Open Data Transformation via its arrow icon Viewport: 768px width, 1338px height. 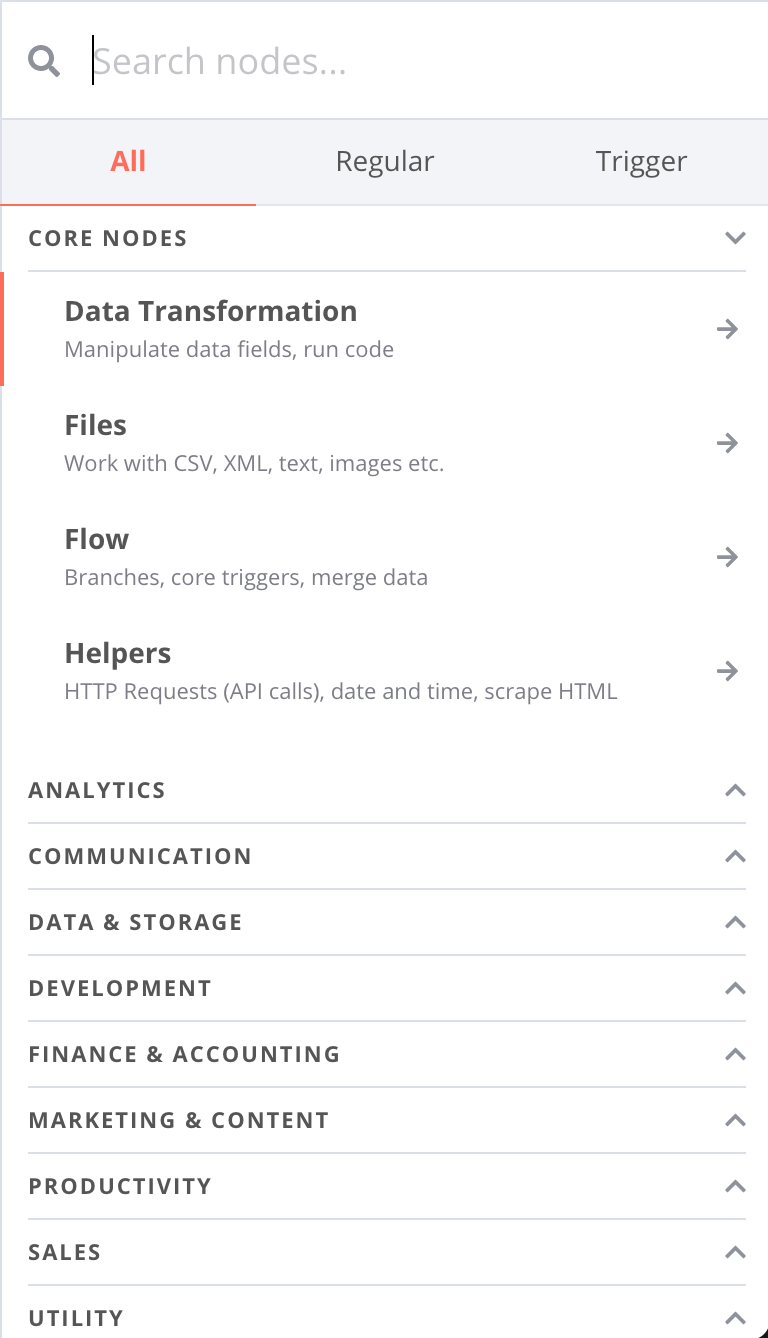(728, 328)
